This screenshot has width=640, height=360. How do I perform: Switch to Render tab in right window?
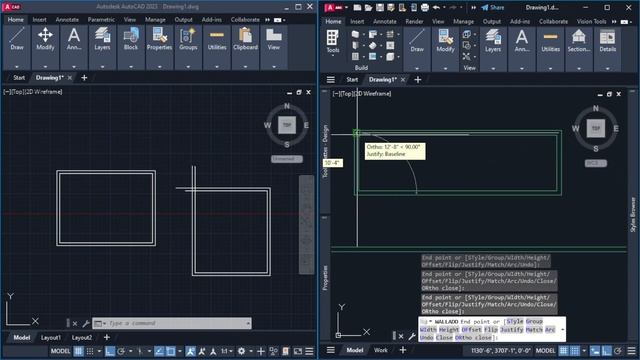[x=414, y=21]
